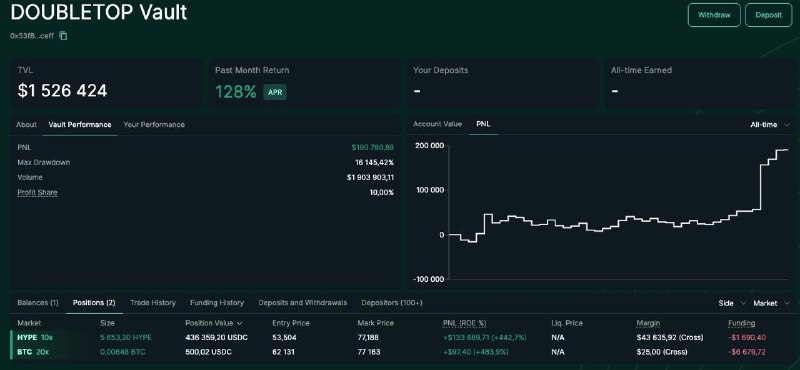Open the Balances (1) tab

38,303
